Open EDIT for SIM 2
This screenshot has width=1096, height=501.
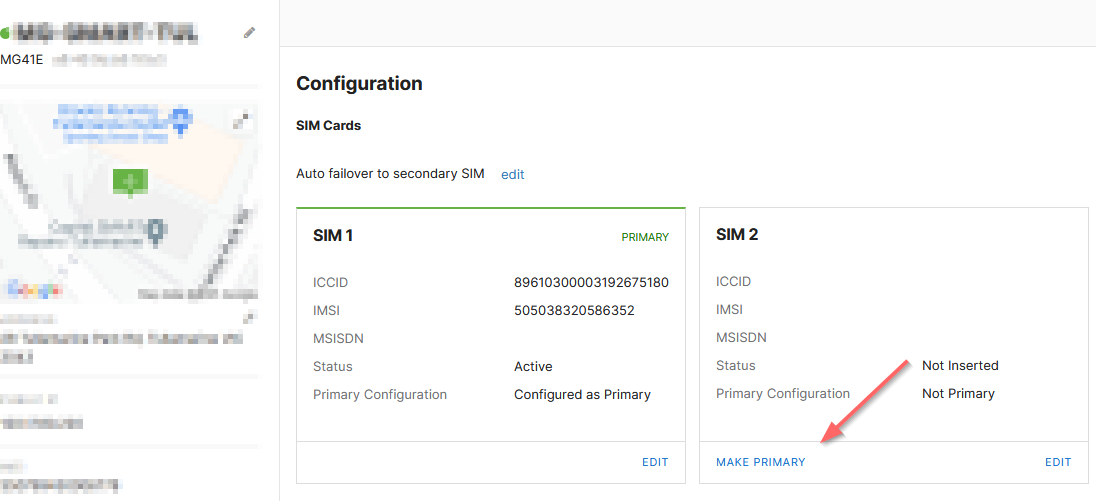click(x=1058, y=462)
